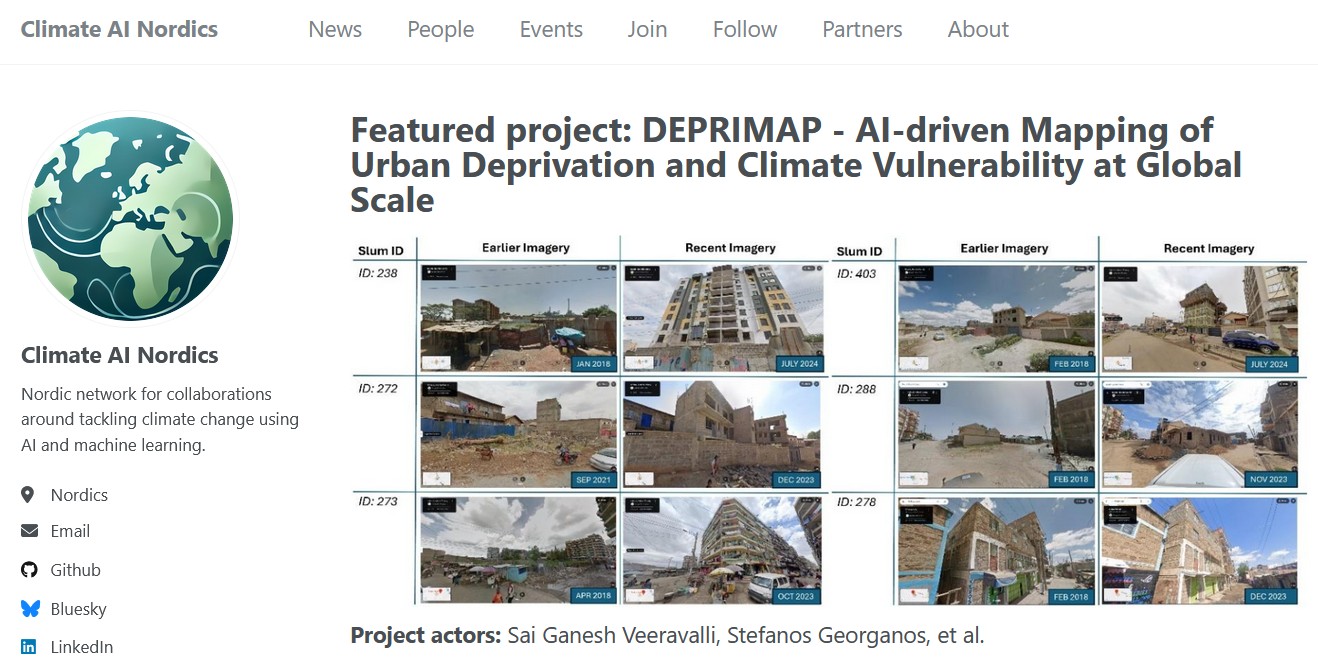The image size is (1318, 662).
Task: Click the ID 403 July 2024 recent imagery
Action: click(x=1199, y=318)
